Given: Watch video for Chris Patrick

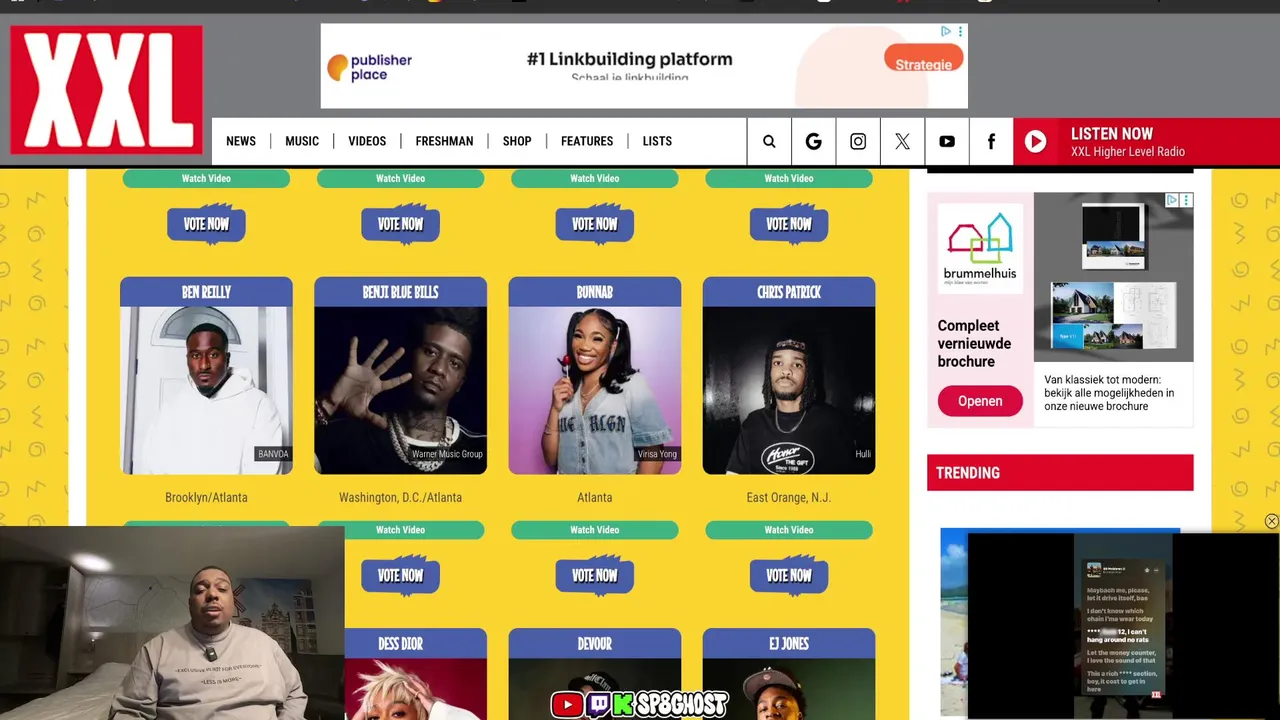Looking at the screenshot, I should coord(789,530).
